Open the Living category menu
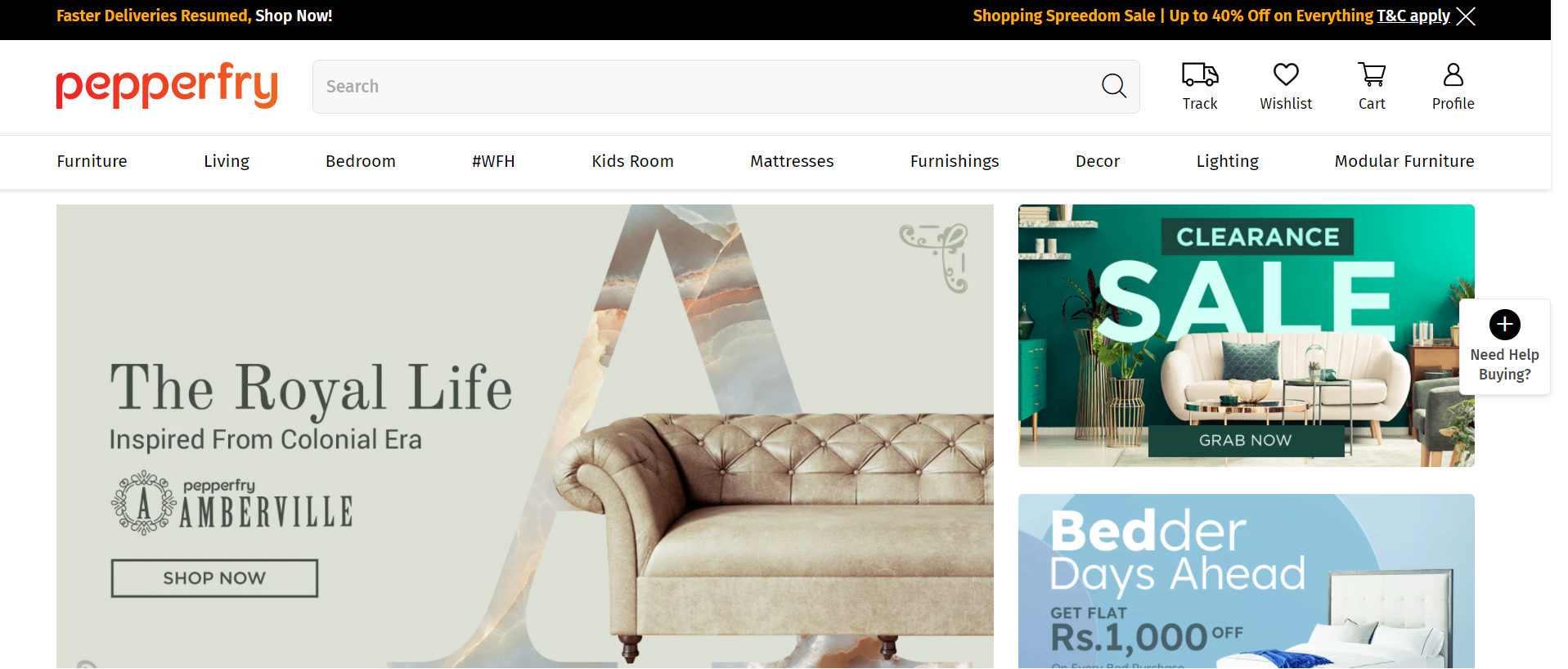 [227, 161]
